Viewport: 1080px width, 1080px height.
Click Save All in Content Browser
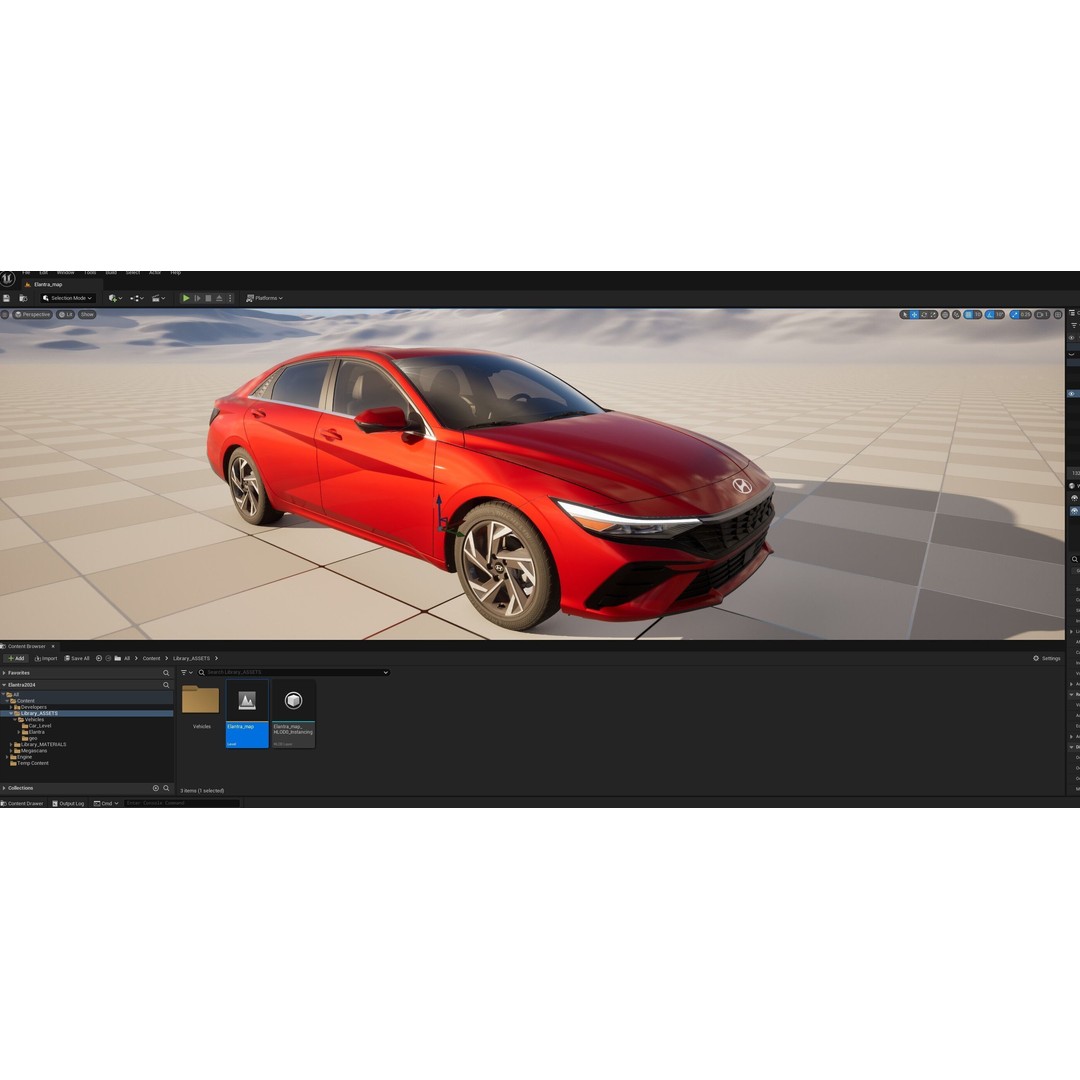click(79, 658)
